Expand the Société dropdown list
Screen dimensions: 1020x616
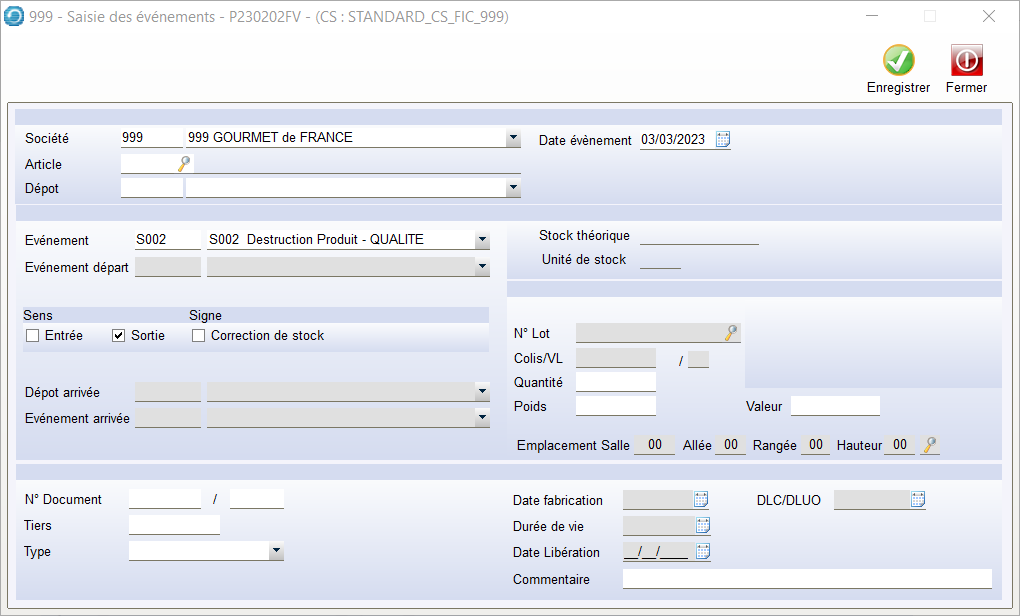coord(513,138)
